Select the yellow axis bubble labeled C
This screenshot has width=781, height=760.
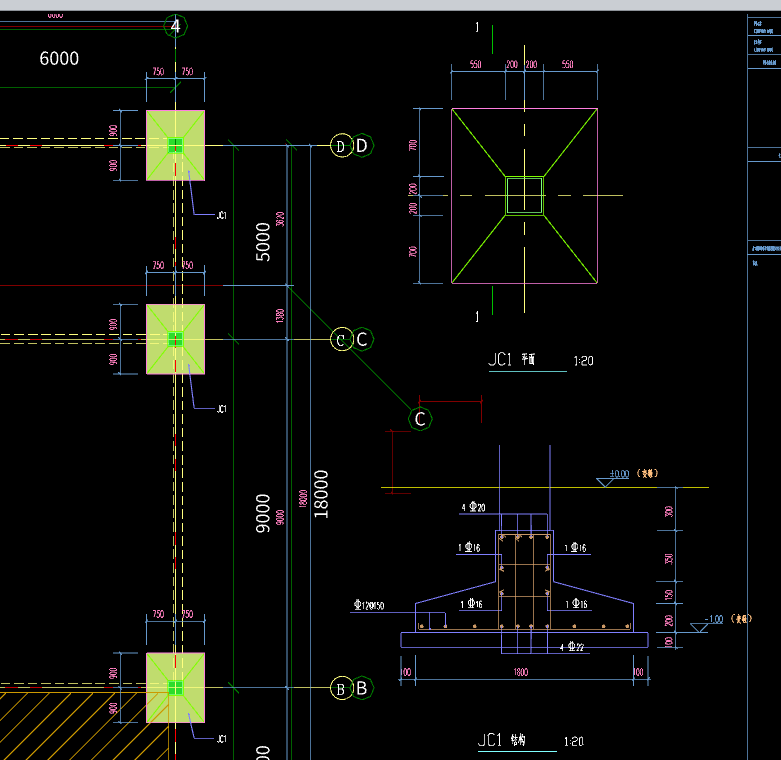(x=341, y=340)
